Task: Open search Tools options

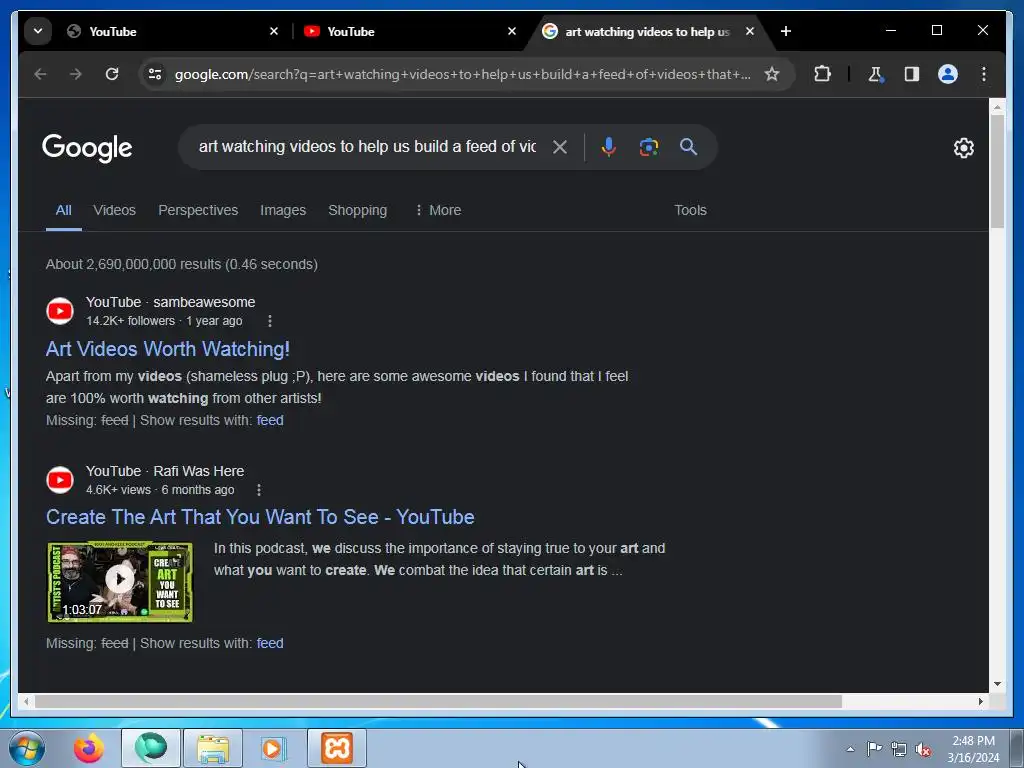Action: (690, 210)
